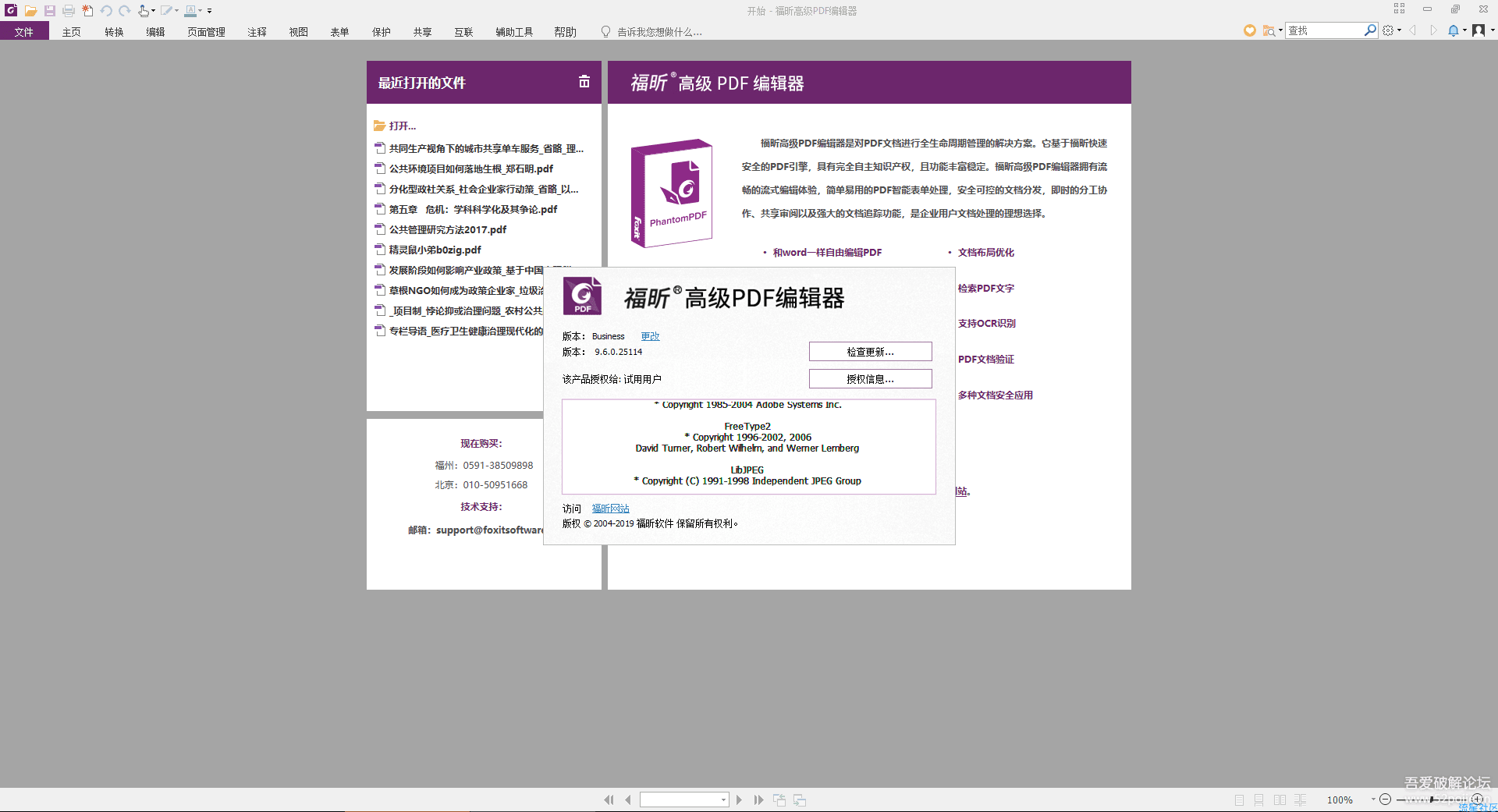
Task: Open recent file 公共管理研究方法2017.pdf
Action: pyautogui.click(x=447, y=229)
